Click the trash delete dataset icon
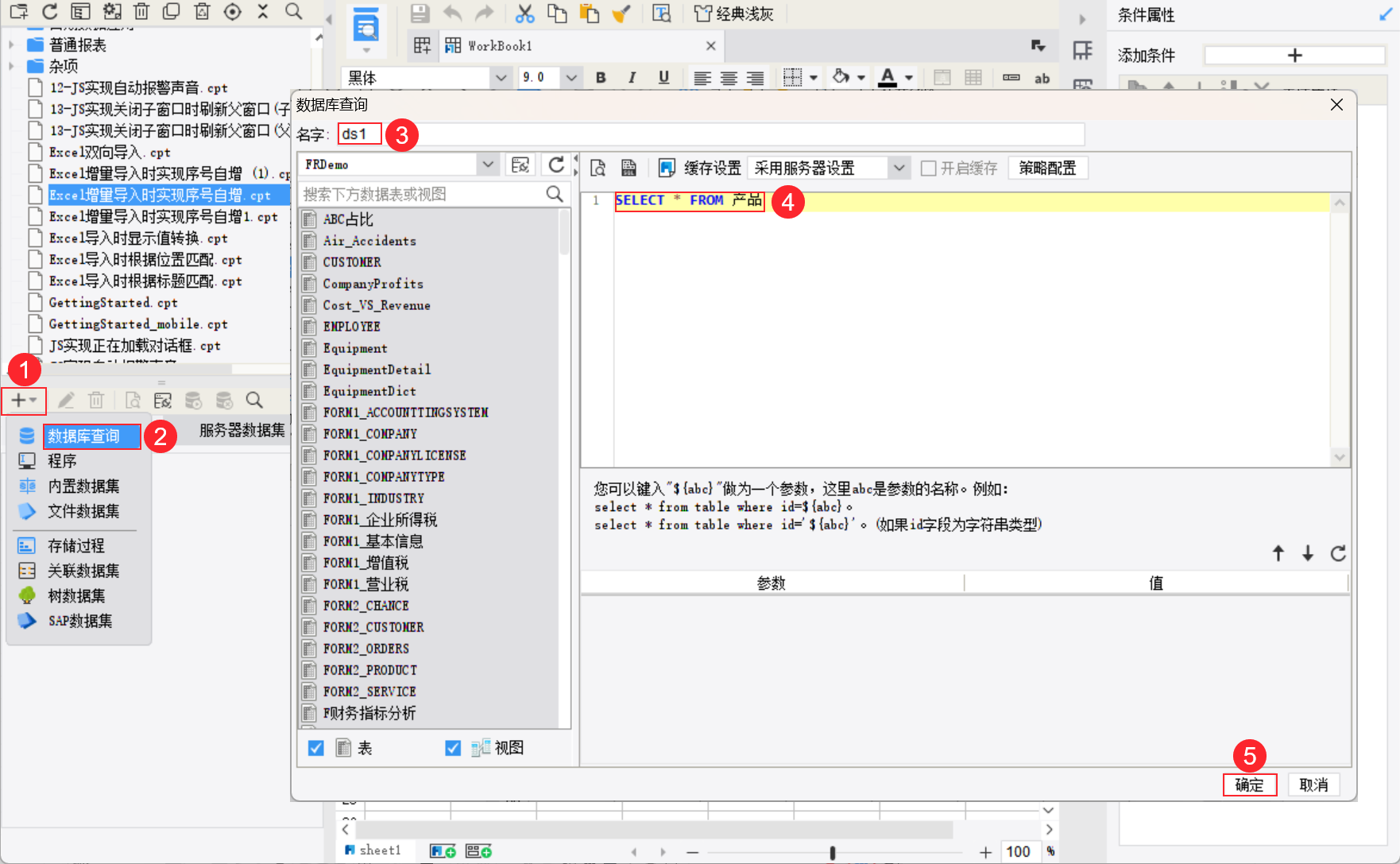 coord(96,401)
